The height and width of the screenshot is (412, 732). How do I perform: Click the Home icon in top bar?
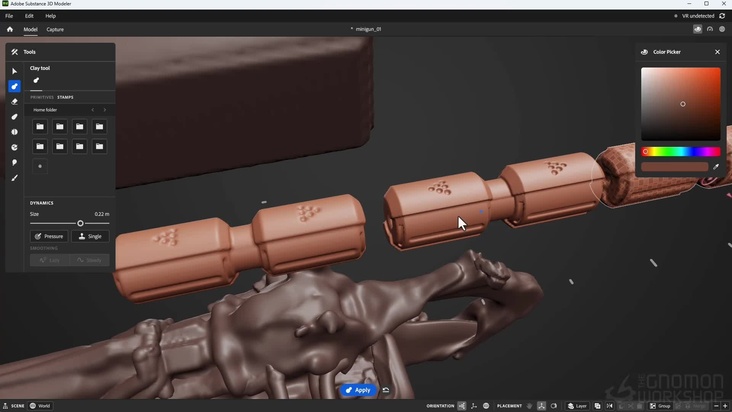(10, 29)
